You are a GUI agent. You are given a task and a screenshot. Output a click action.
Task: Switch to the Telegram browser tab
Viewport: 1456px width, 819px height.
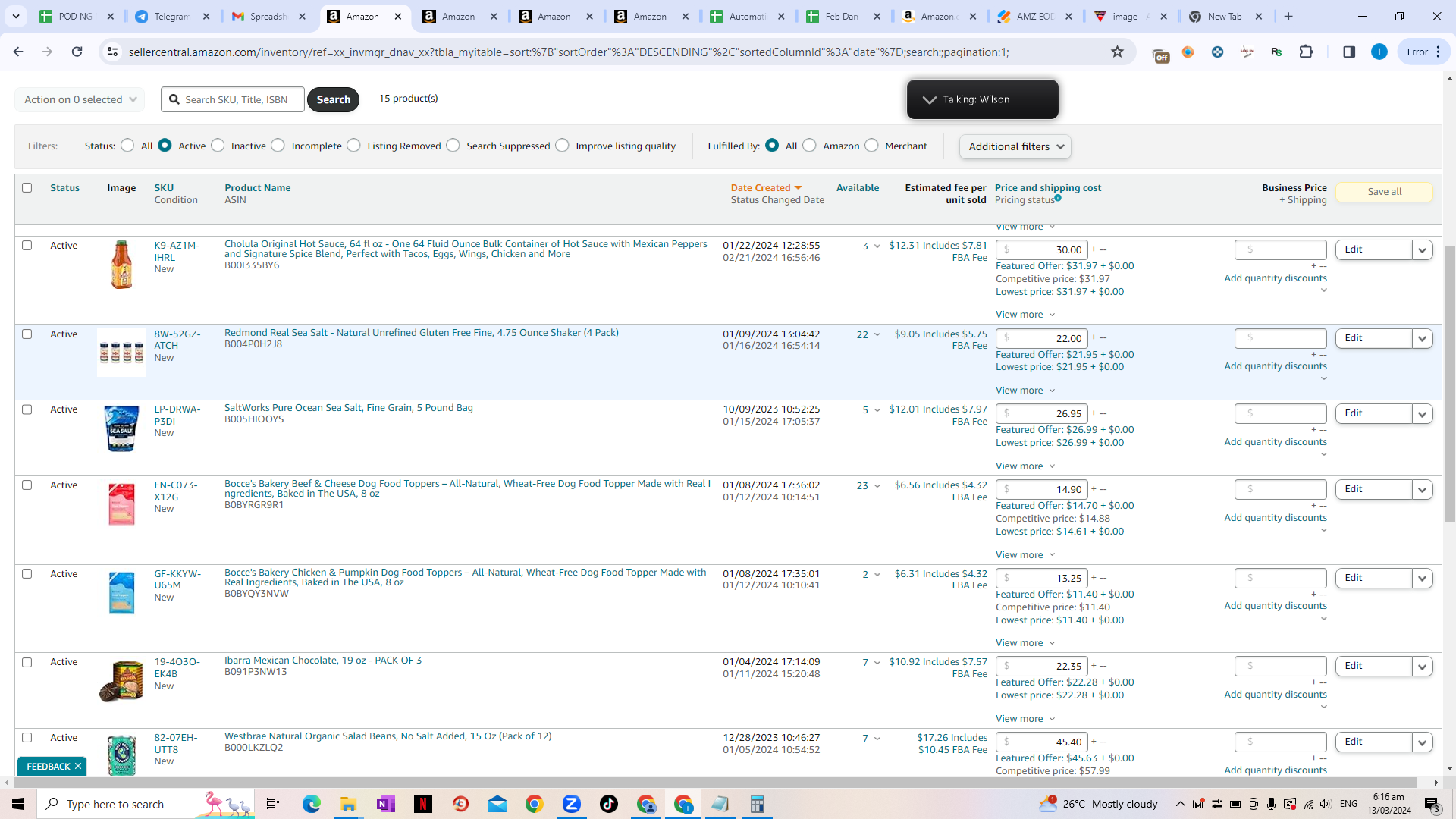coord(171,16)
